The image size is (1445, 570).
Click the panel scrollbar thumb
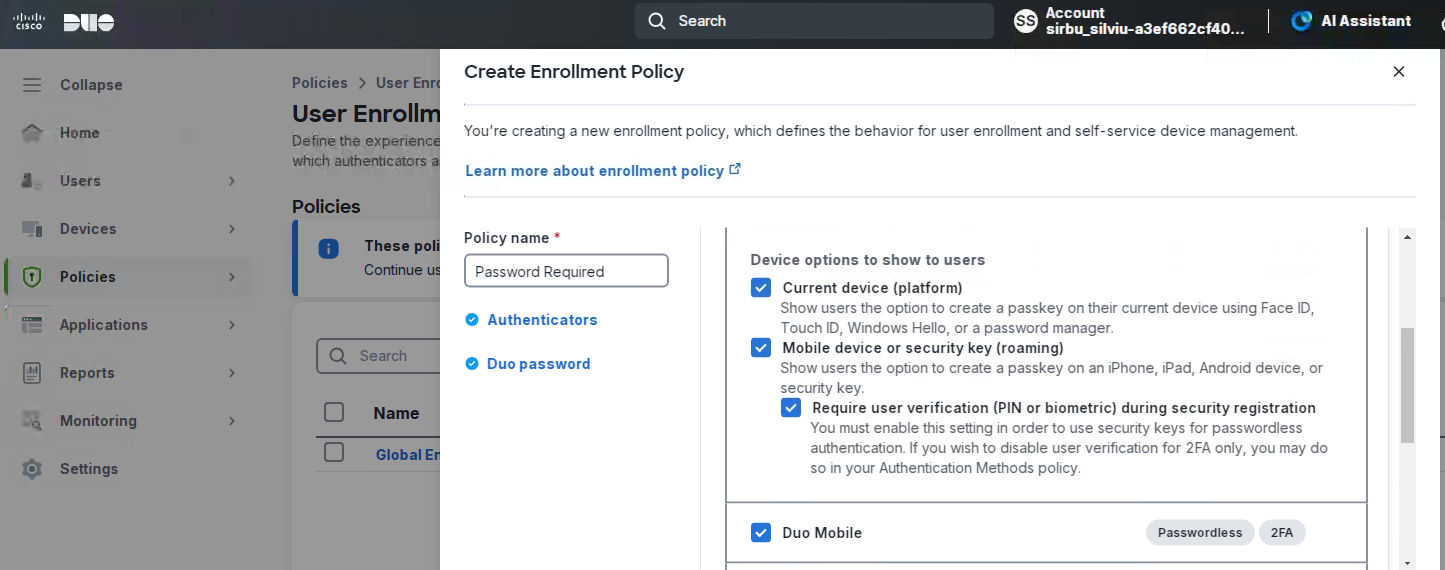tap(1407, 385)
